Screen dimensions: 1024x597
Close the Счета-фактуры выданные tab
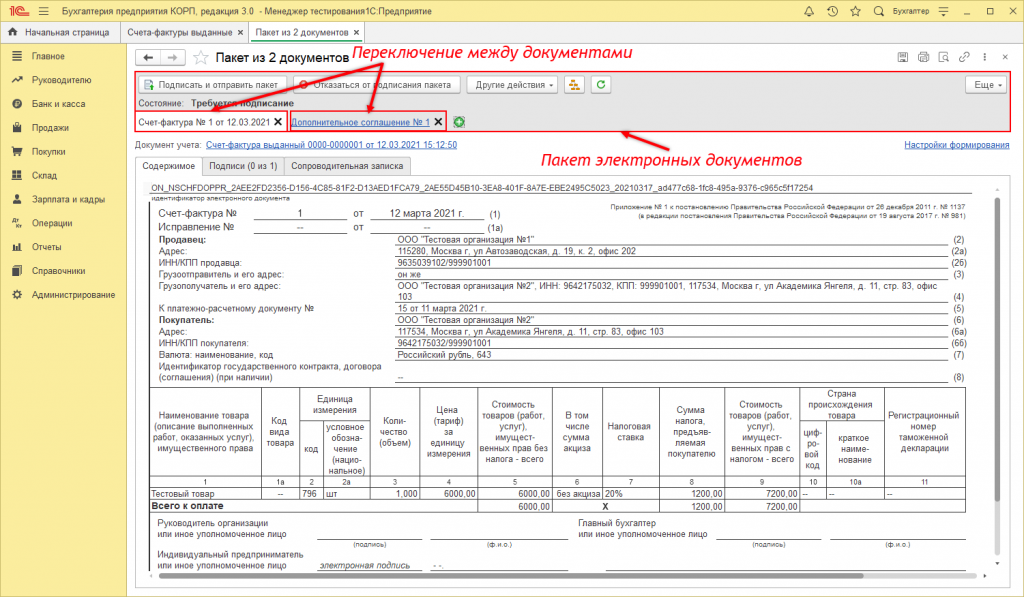[240, 32]
